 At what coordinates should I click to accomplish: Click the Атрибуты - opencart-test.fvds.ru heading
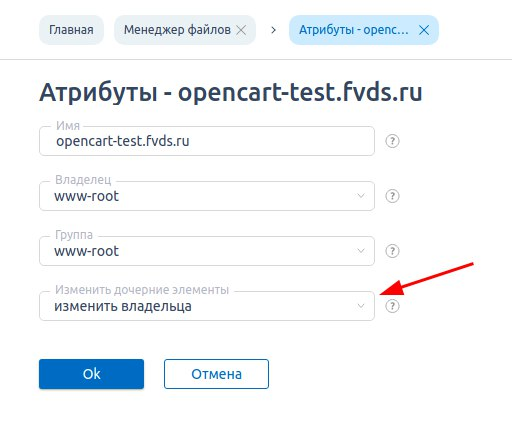point(231,93)
